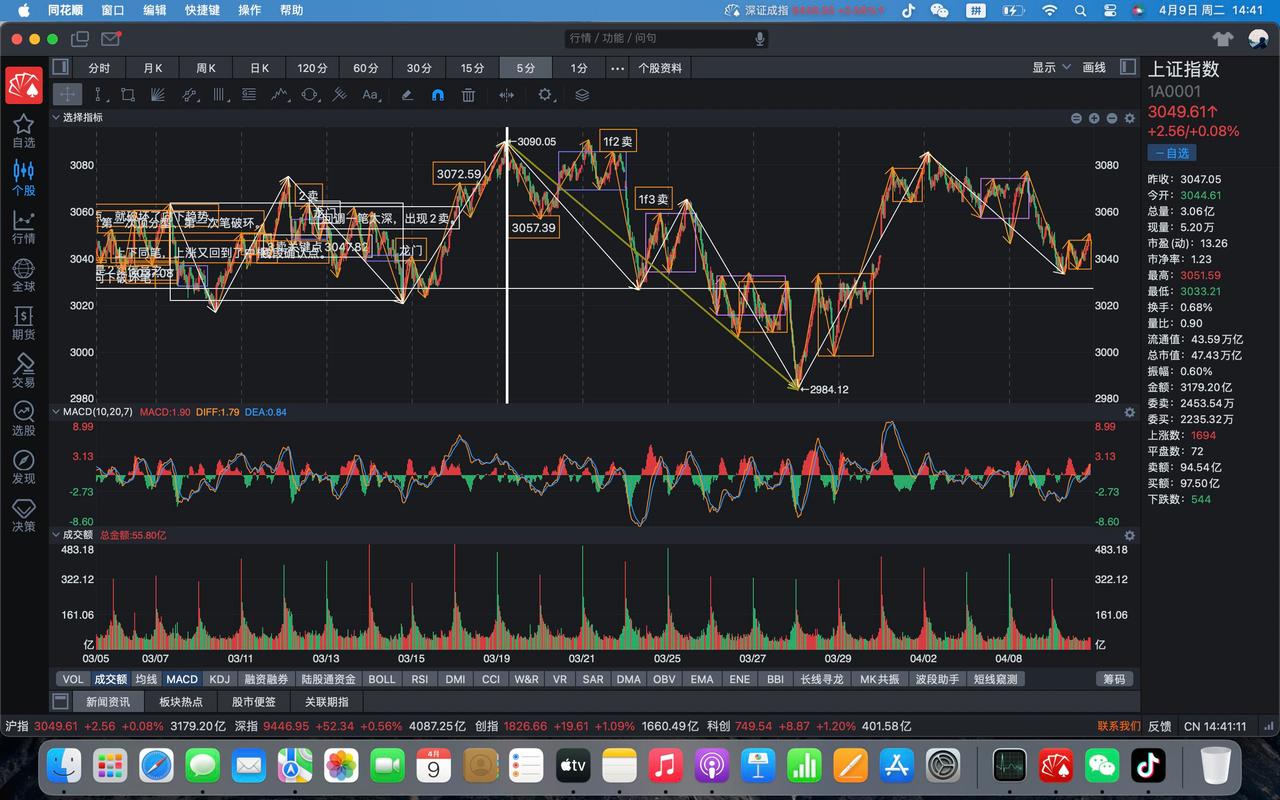Toggle the right sidebar panel button

(1128, 67)
